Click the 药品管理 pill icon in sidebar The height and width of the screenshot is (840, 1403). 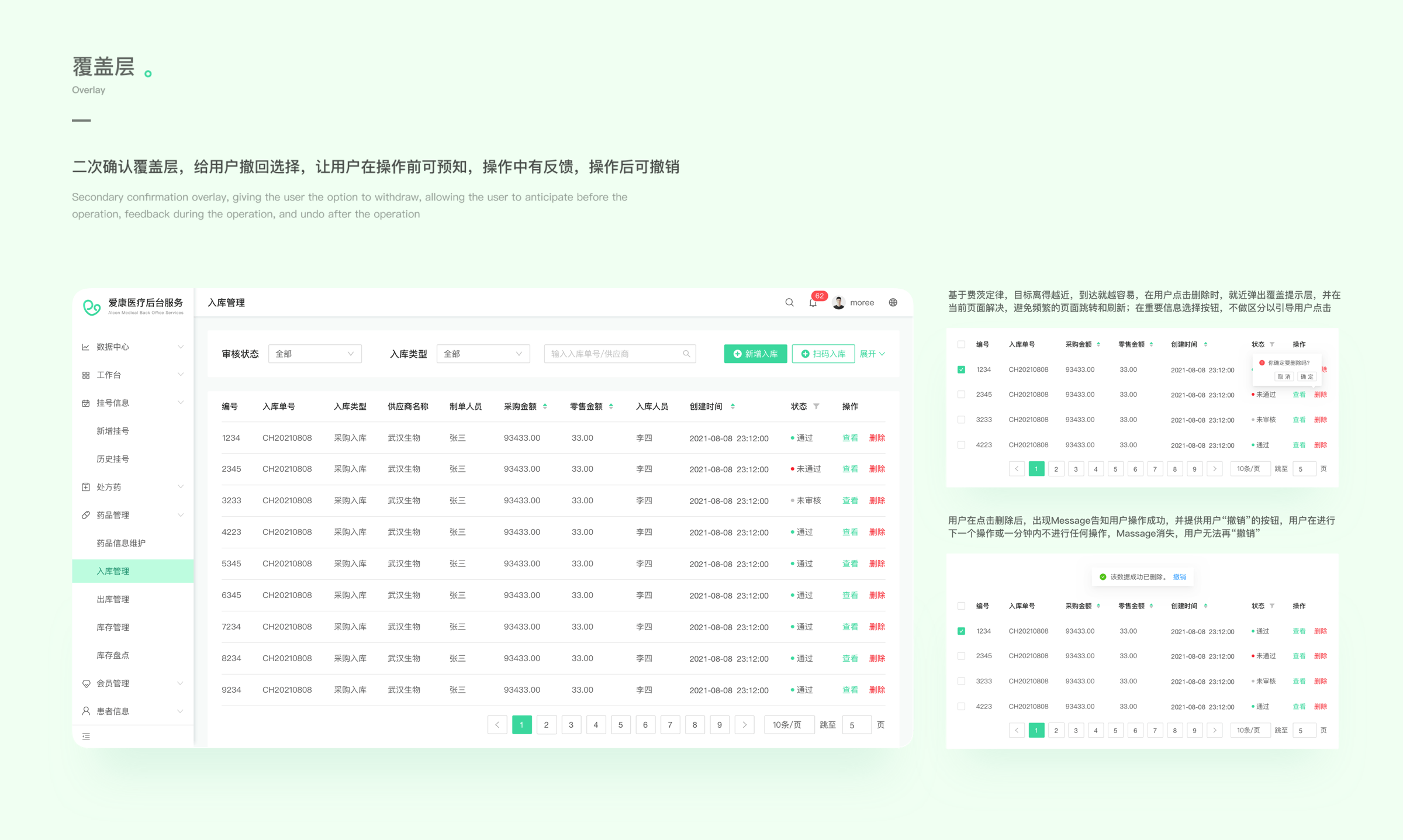tap(85, 515)
